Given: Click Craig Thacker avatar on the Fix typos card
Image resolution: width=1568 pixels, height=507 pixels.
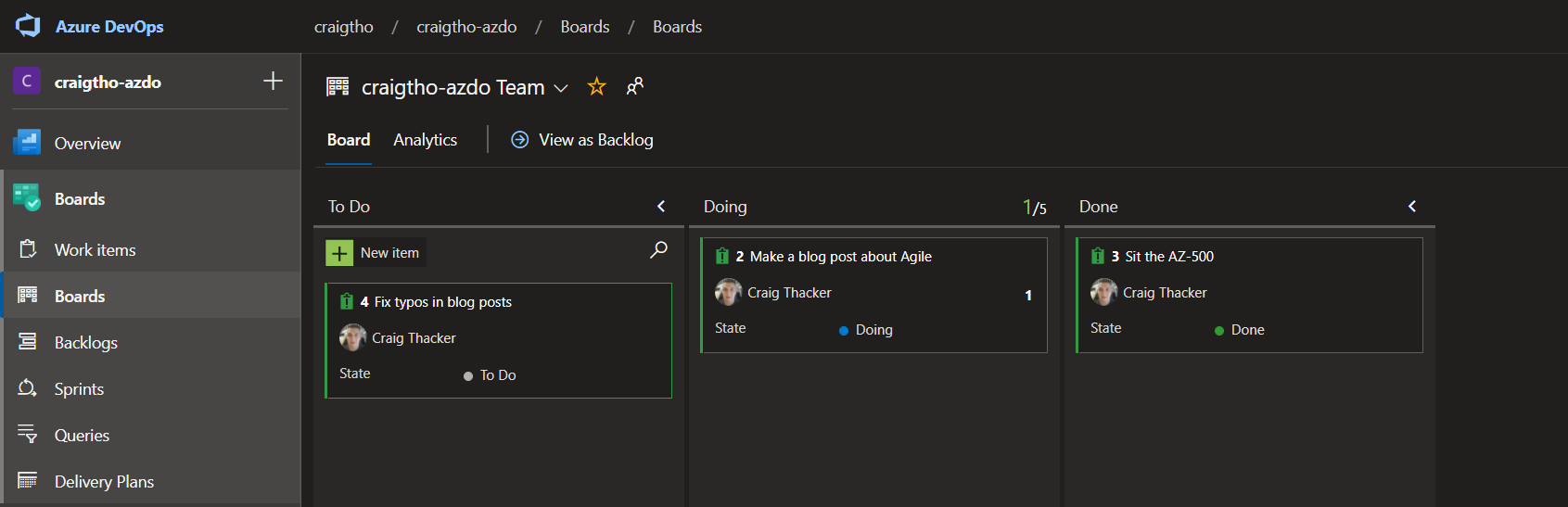Looking at the screenshot, I should [352, 337].
